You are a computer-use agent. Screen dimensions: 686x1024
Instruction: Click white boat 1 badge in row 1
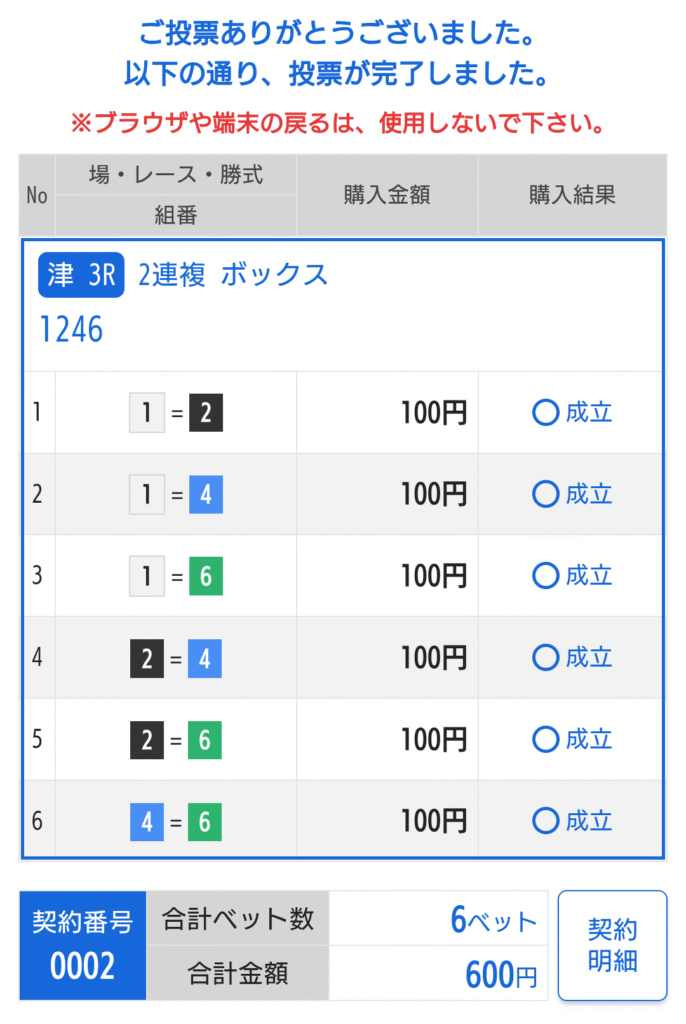coord(147,413)
